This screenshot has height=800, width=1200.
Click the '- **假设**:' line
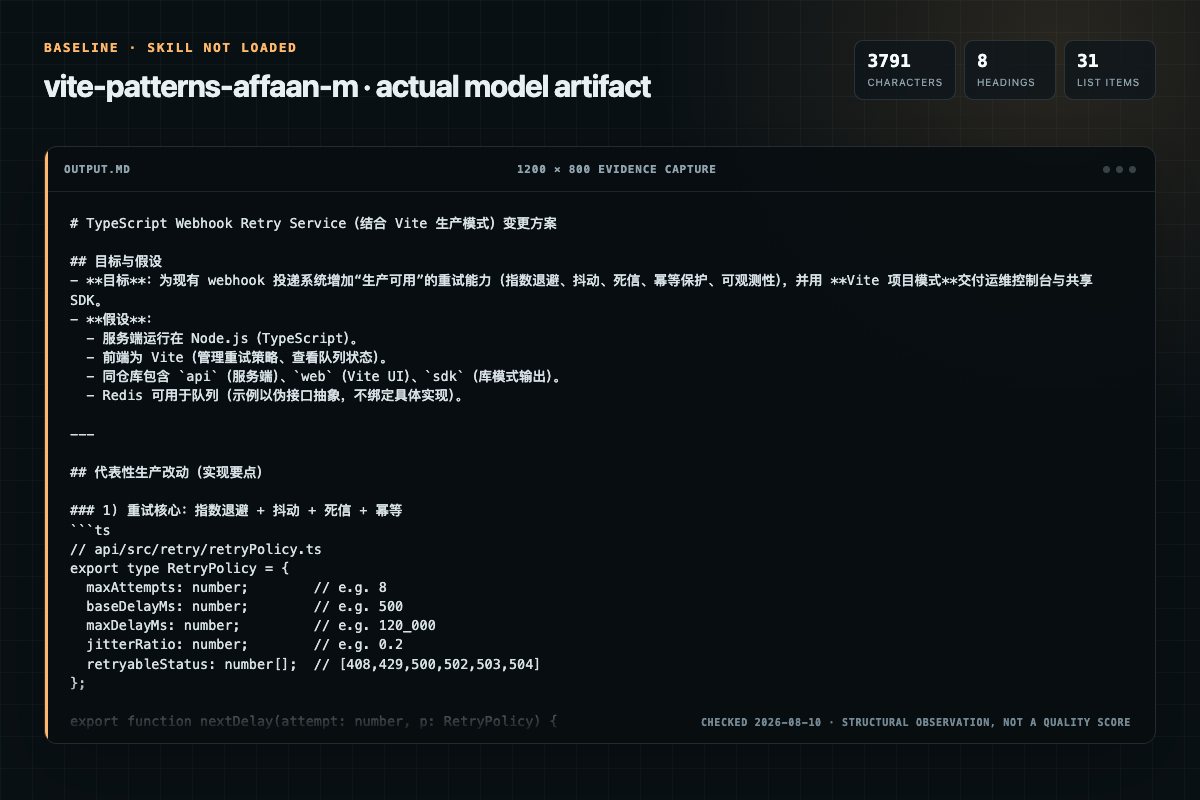pos(110,319)
